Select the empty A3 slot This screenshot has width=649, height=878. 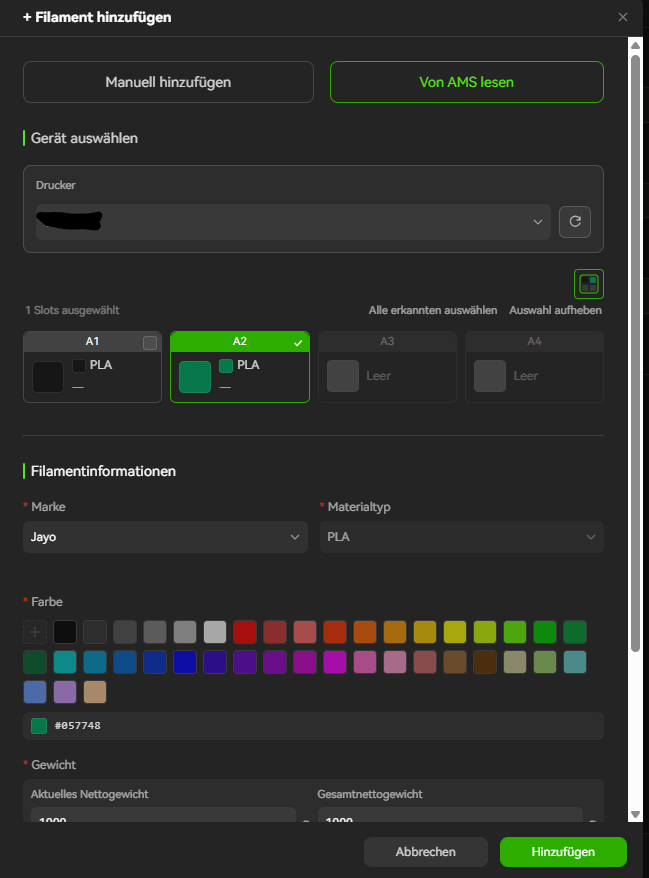[x=387, y=367]
